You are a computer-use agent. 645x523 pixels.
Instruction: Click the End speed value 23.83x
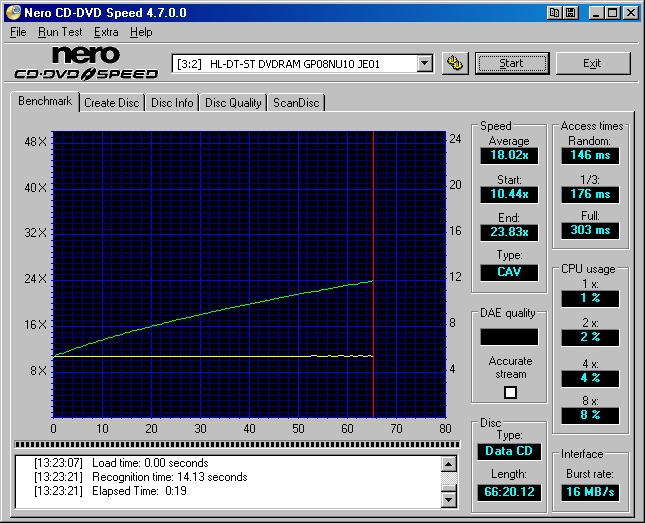point(509,232)
